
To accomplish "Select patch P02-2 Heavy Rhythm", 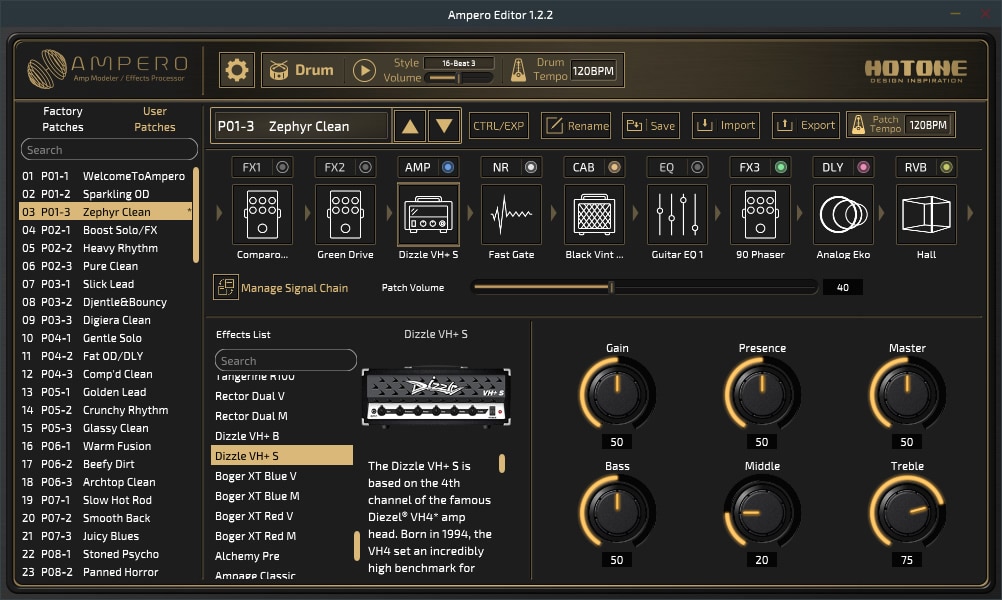I will (105, 248).
